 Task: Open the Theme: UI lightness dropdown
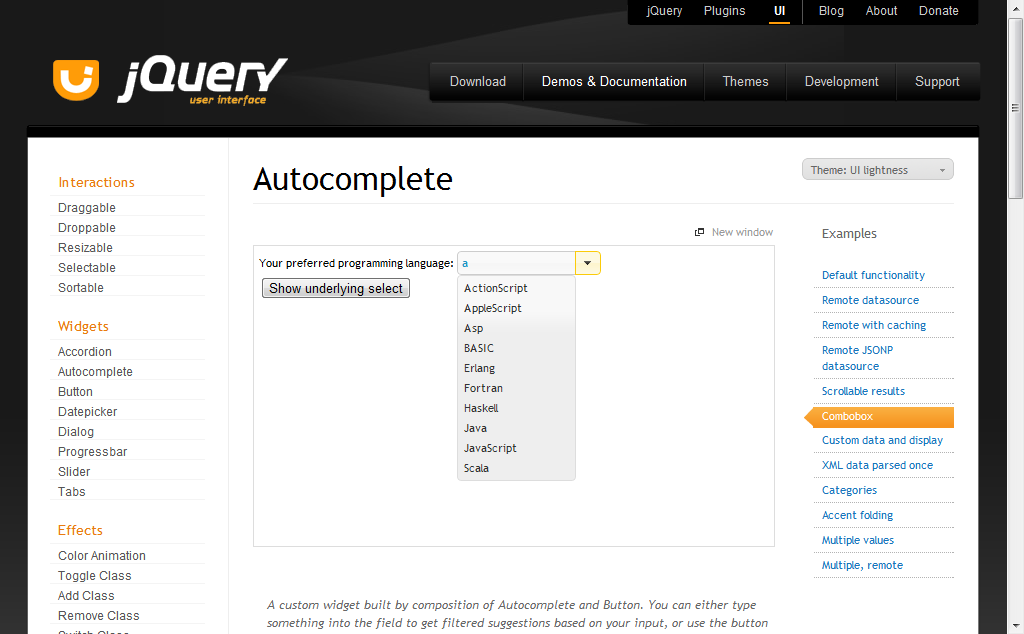[877, 170]
